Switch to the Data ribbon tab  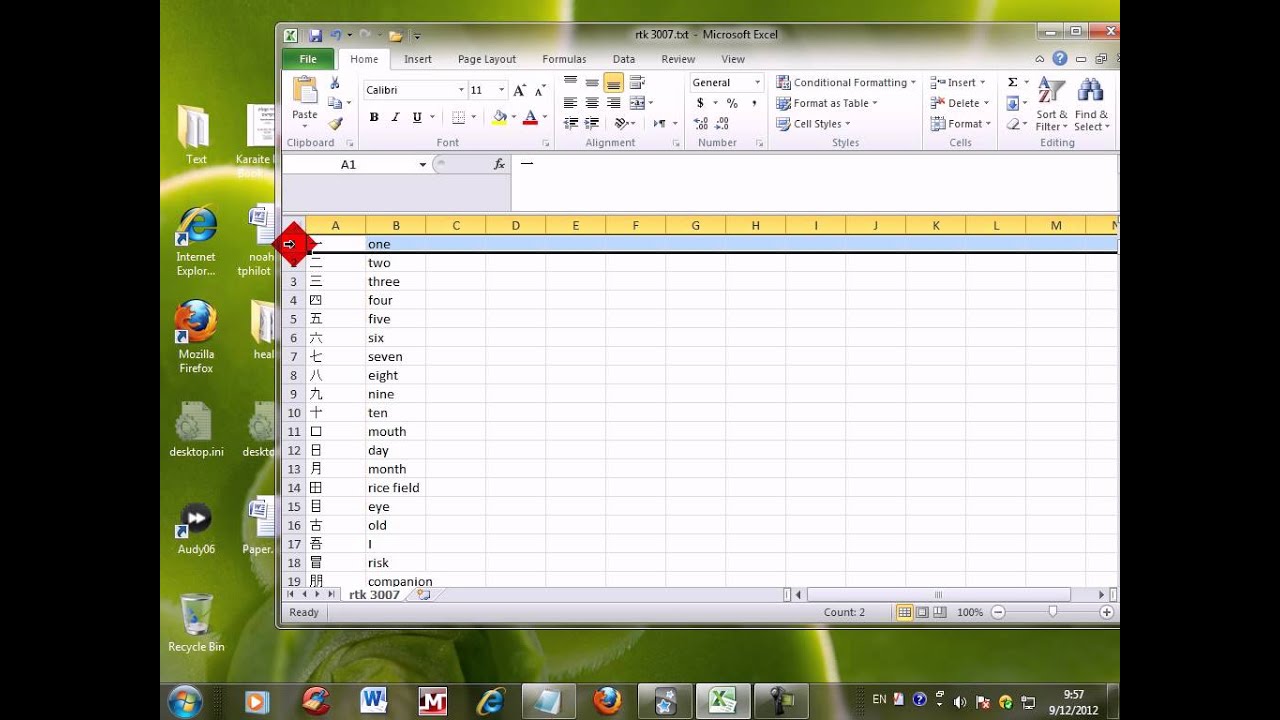click(x=624, y=59)
